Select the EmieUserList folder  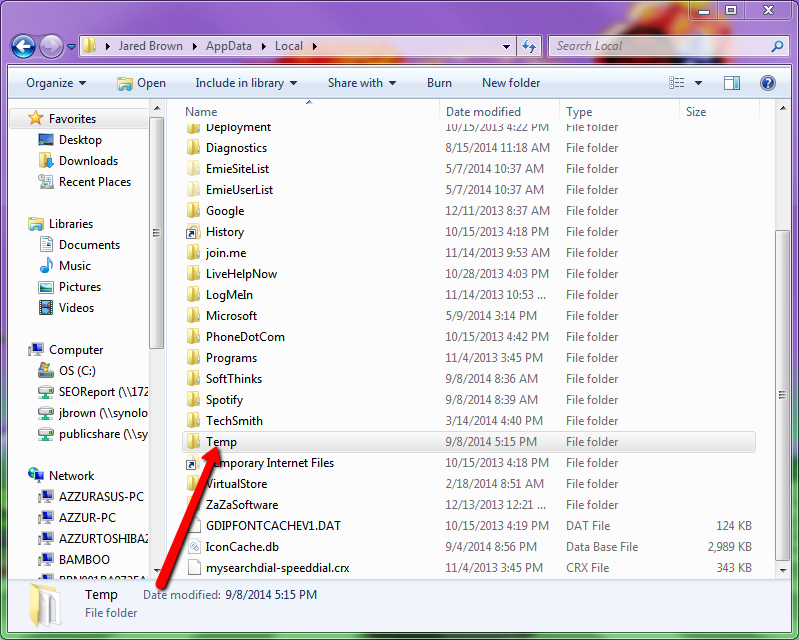tap(239, 190)
